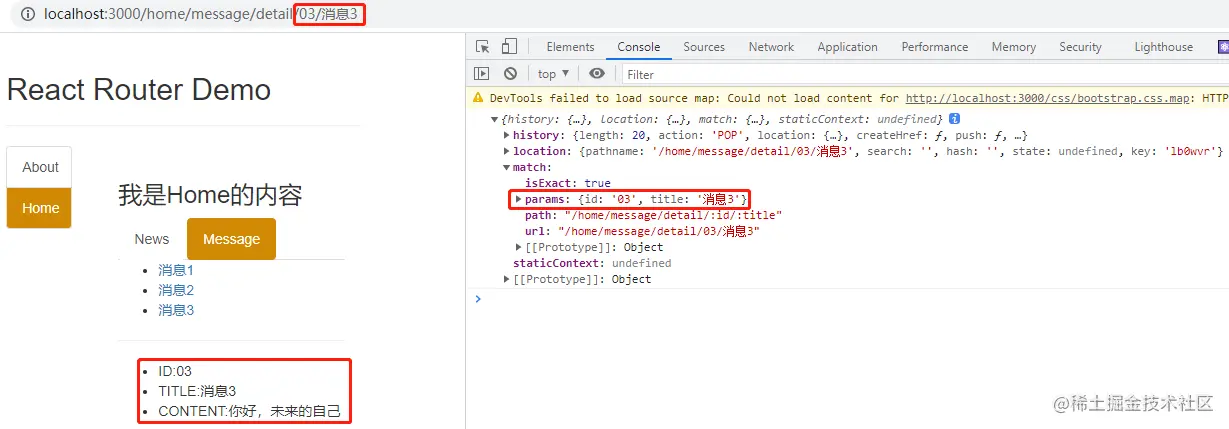This screenshot has width=1229, height=429.
Task: Open live expression eye icon
Action: coord(597,74)
